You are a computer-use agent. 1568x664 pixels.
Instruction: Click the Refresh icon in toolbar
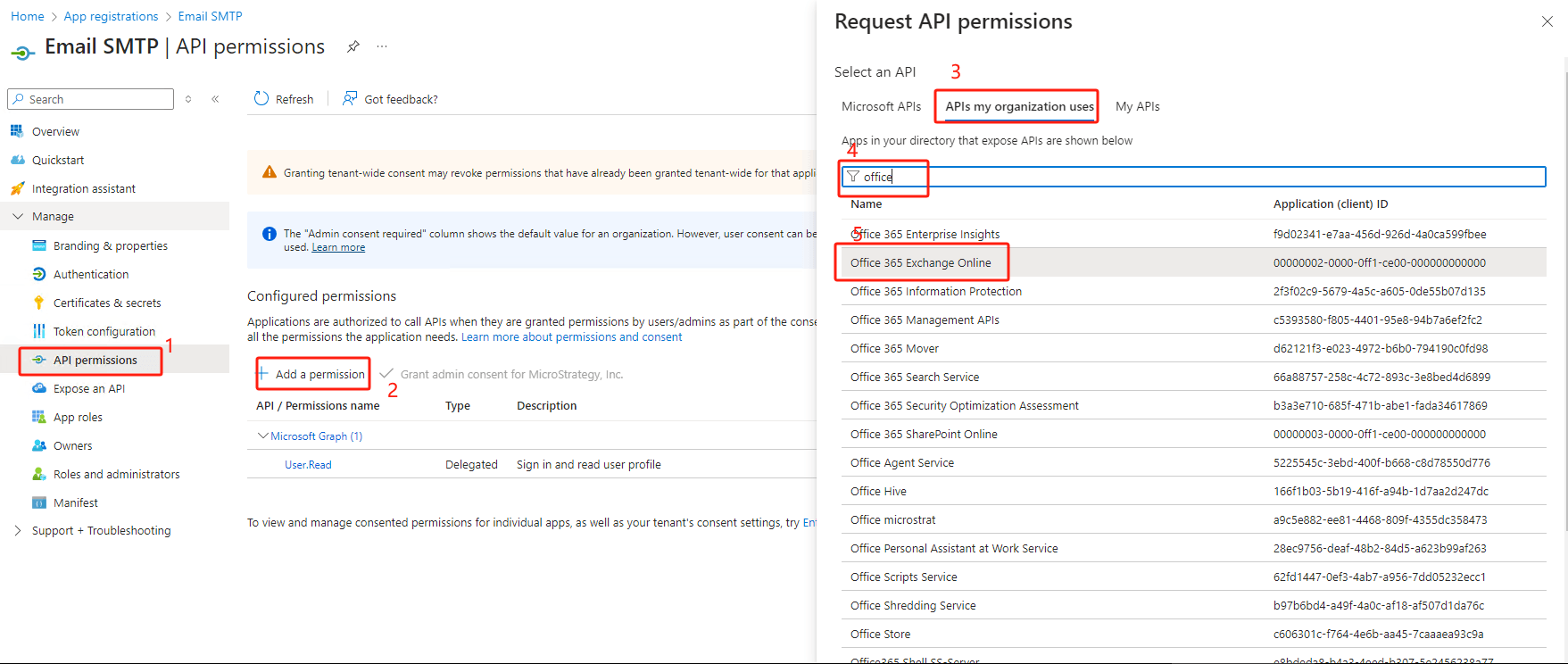(261, 99)
